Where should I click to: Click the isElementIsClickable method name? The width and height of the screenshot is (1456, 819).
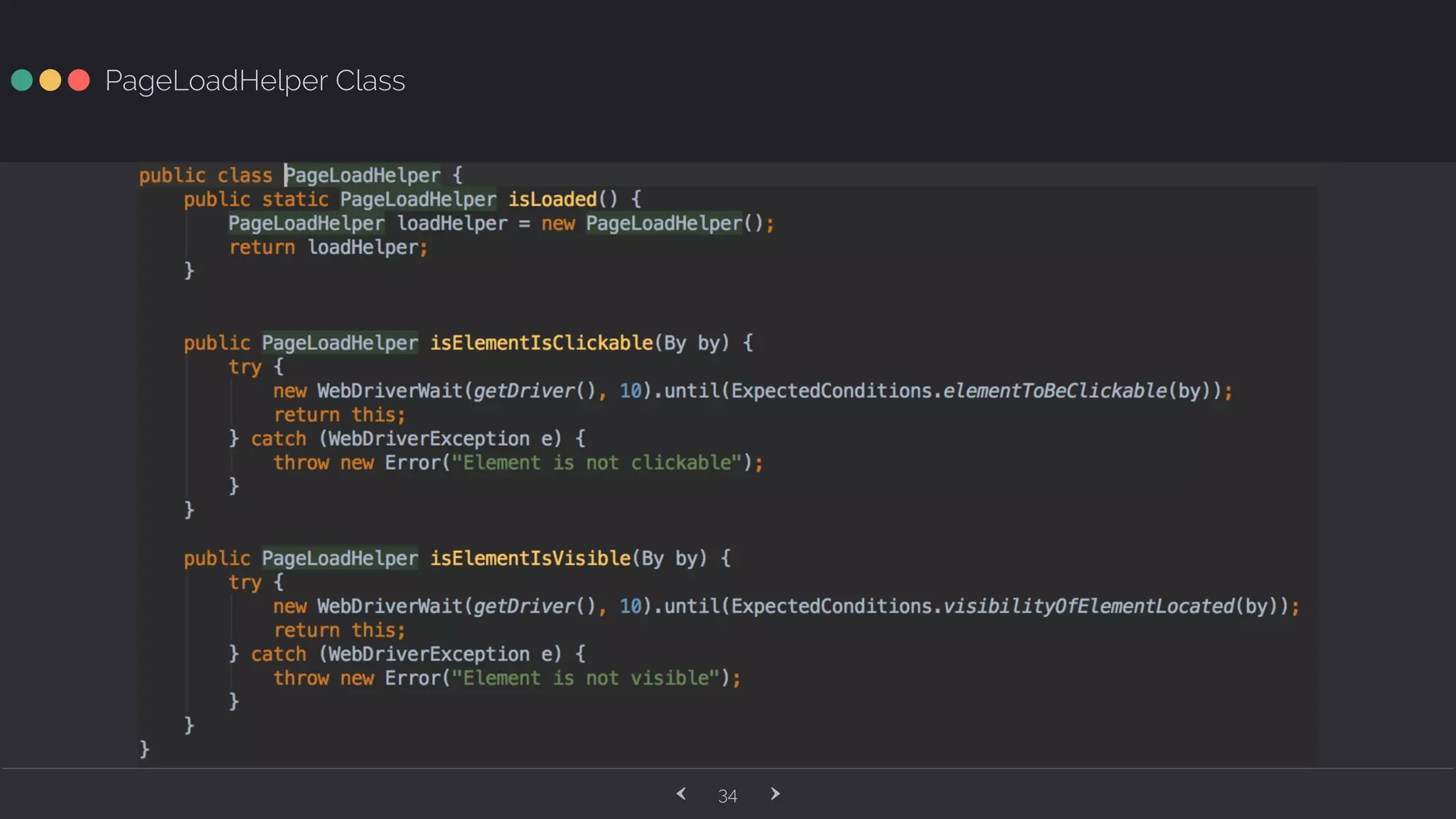[541, 343]
